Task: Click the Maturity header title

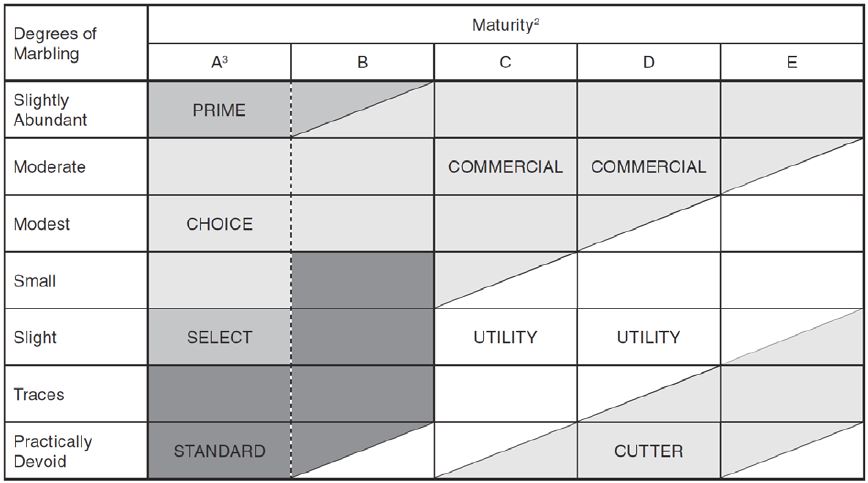Action: tap(506, 25)
